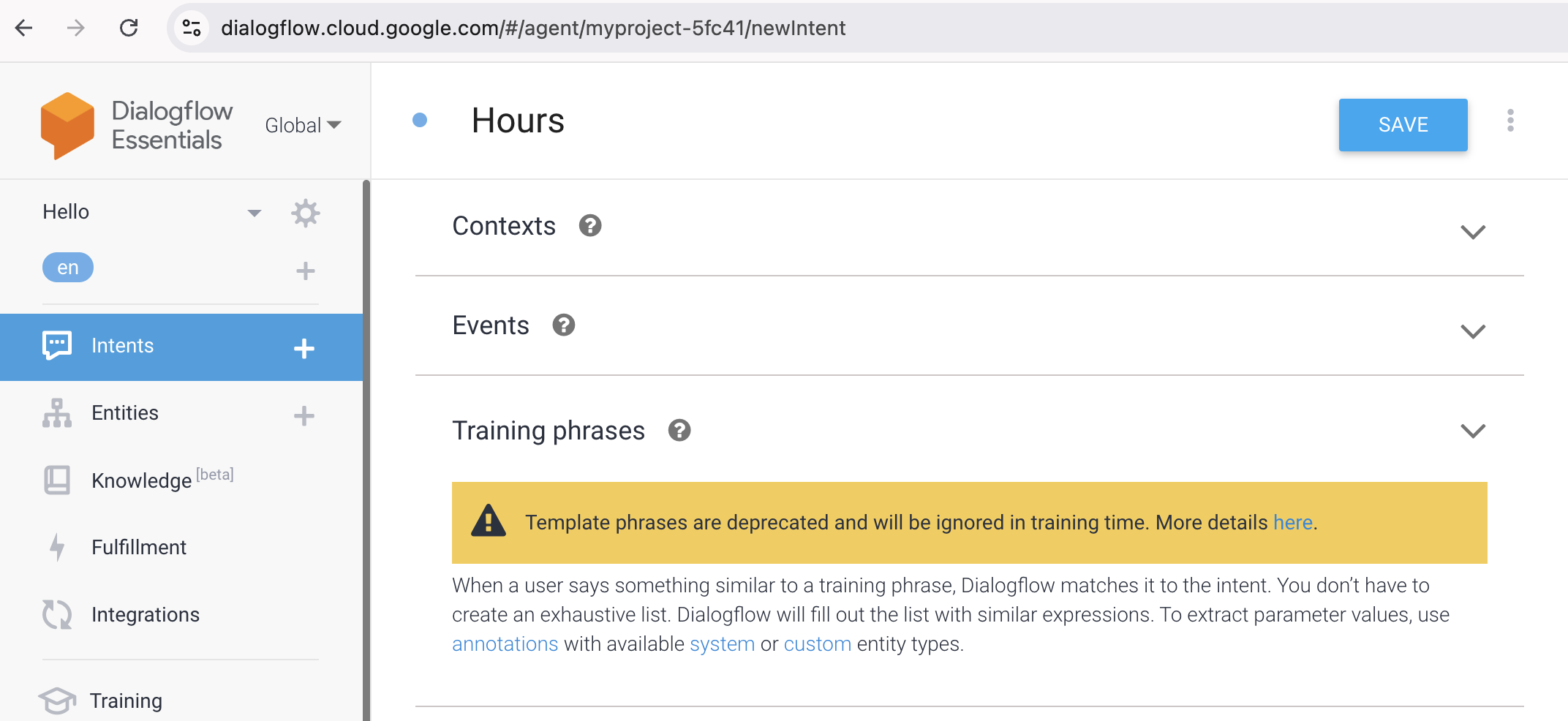This screenshot has width=1568, height=721.
Task: Select the Intents sidebar icon
Action: click(57, 346)
